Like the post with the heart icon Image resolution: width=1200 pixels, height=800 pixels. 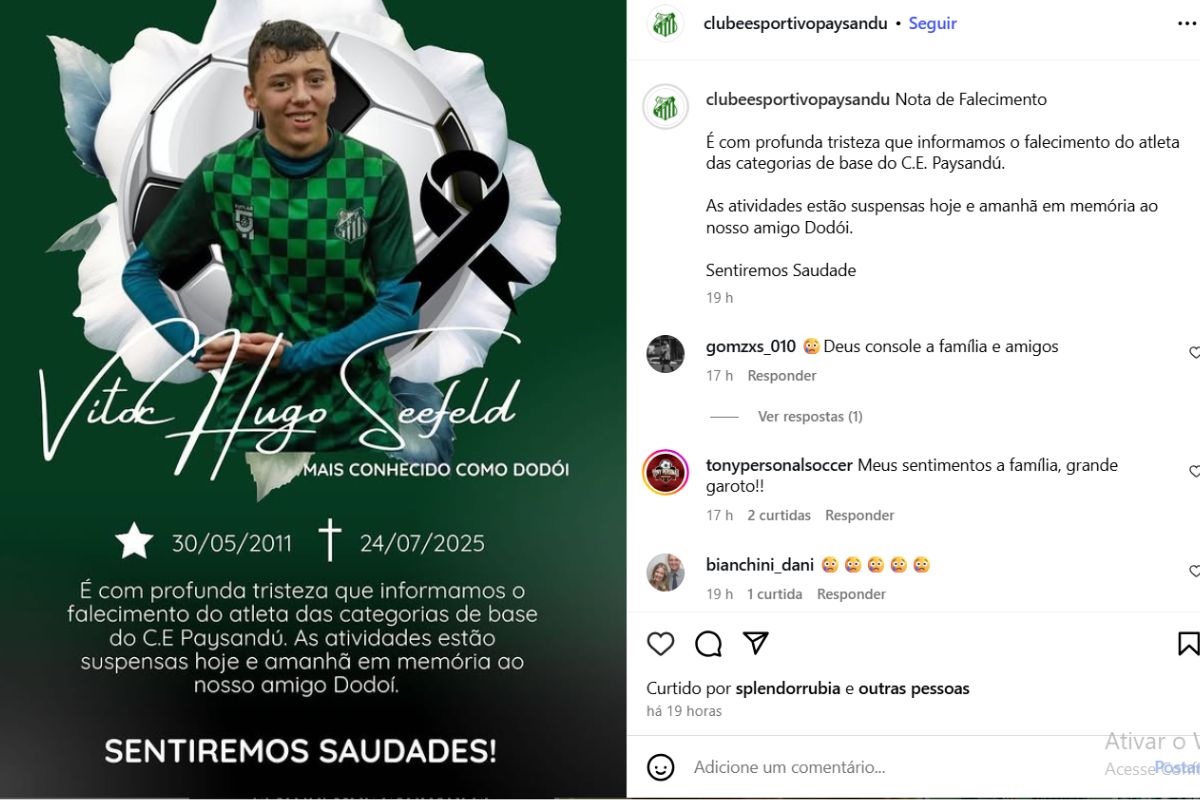pos(660,643)
